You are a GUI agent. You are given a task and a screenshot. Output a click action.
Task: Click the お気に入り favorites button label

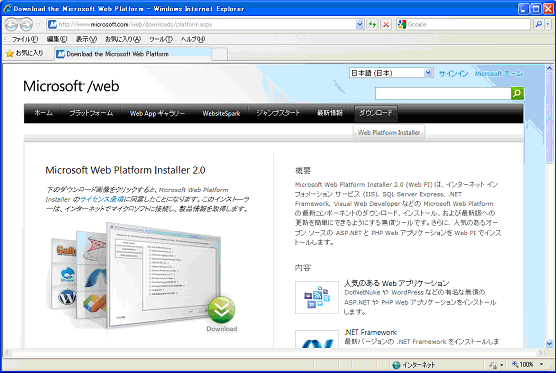(x=29, y=53)
